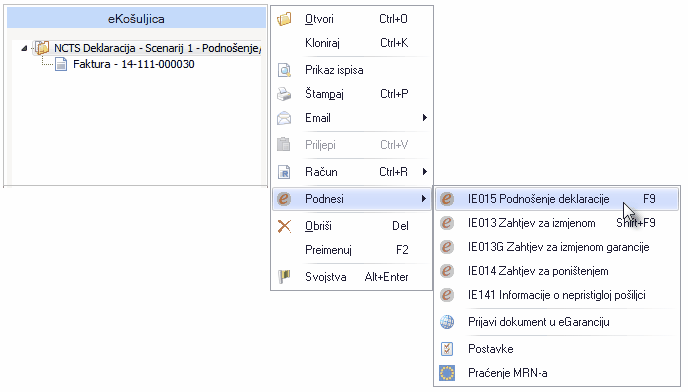The image size is (688, 392).
Task: Click the IE013G izmjenom garancije icon
Action: (x=447, y=247)
